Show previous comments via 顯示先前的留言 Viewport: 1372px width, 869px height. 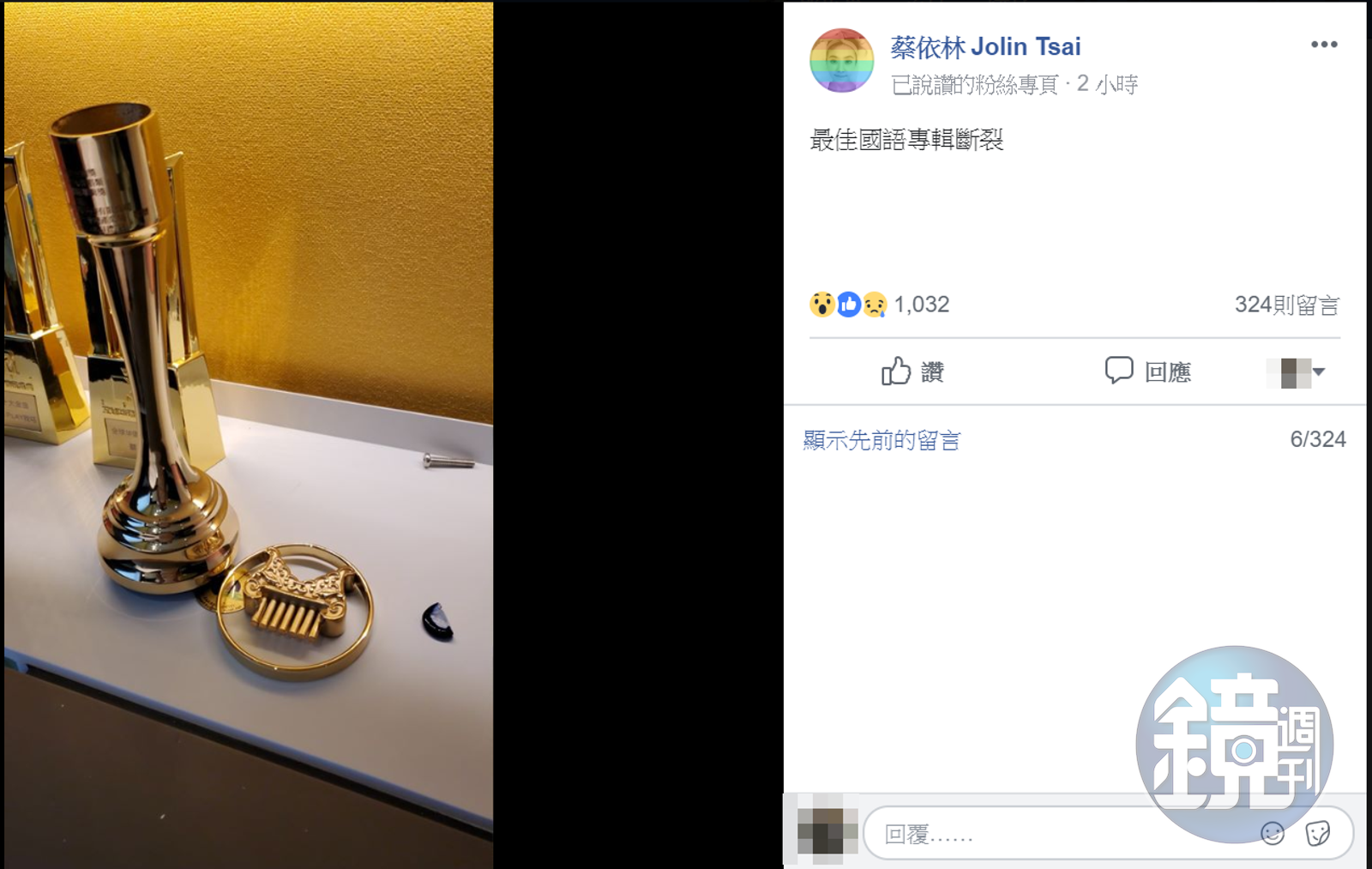point(882,440)
